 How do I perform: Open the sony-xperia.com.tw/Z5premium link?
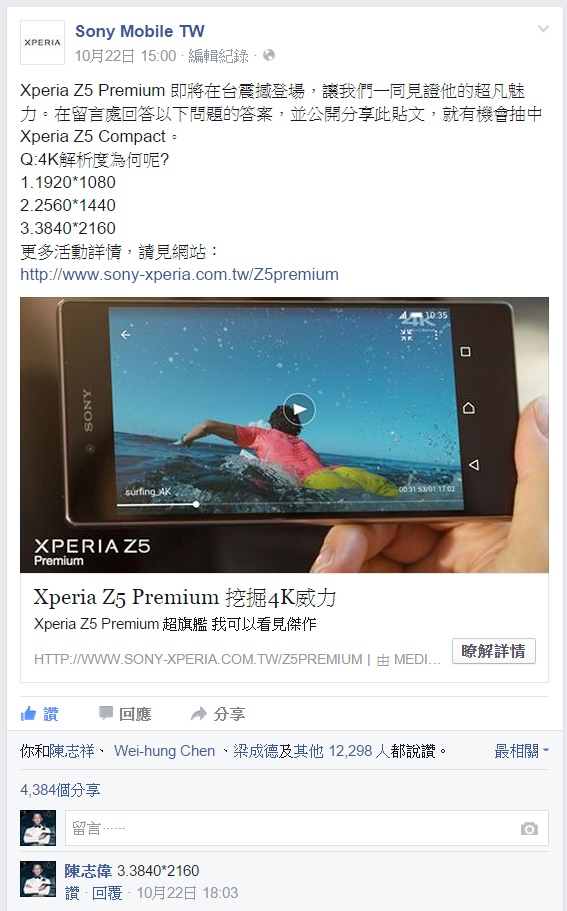point(180,274)
